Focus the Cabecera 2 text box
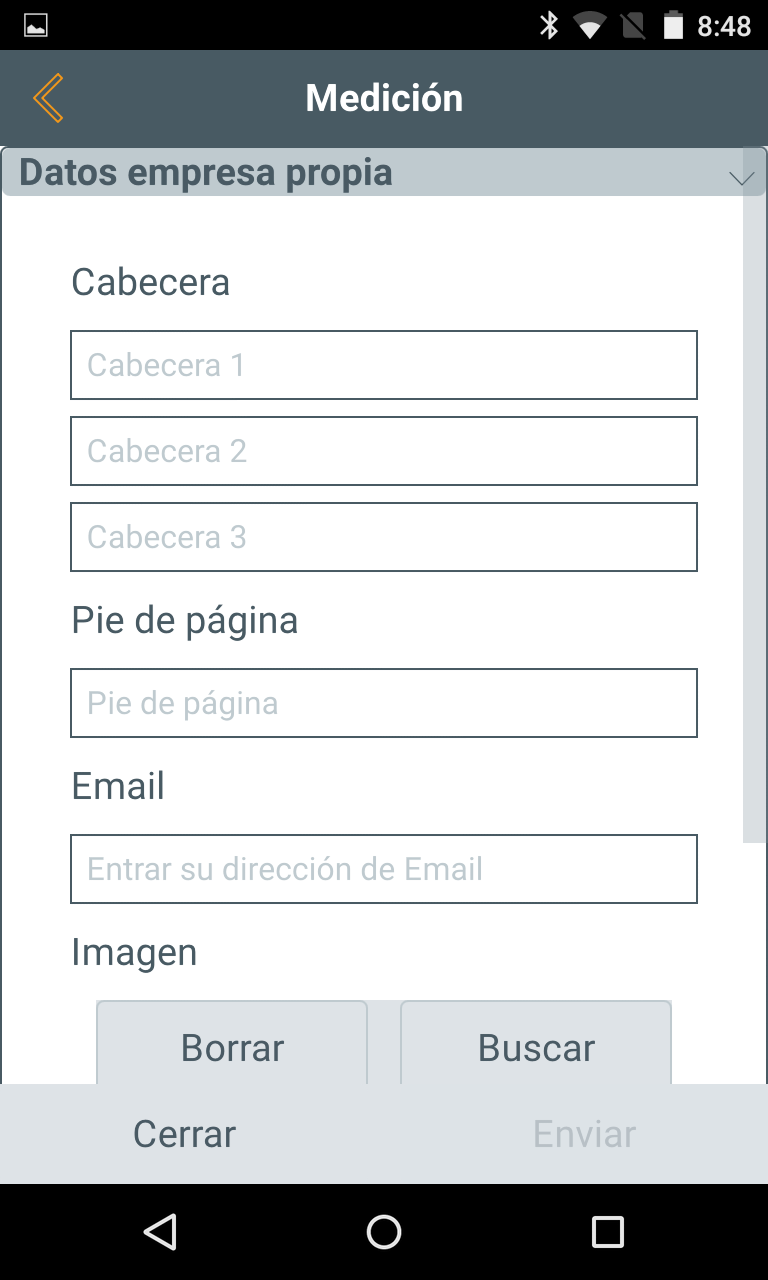Image resolution: width=768 pixels, height=1280 pixels. click(383, 451)
